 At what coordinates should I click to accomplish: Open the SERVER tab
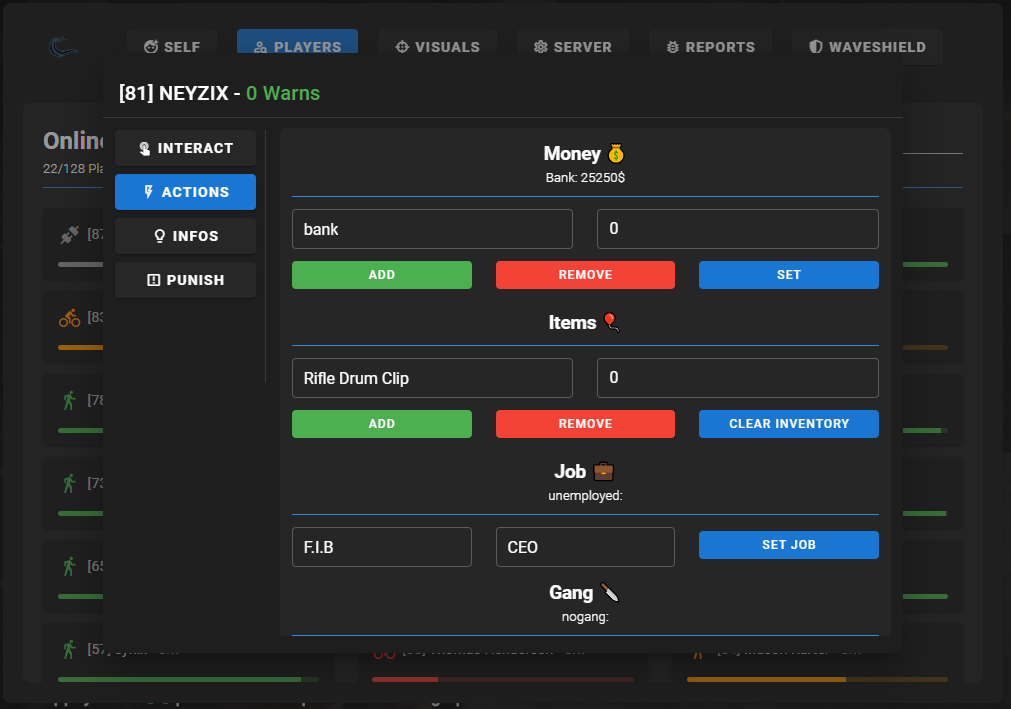click(x=573, y=46)
